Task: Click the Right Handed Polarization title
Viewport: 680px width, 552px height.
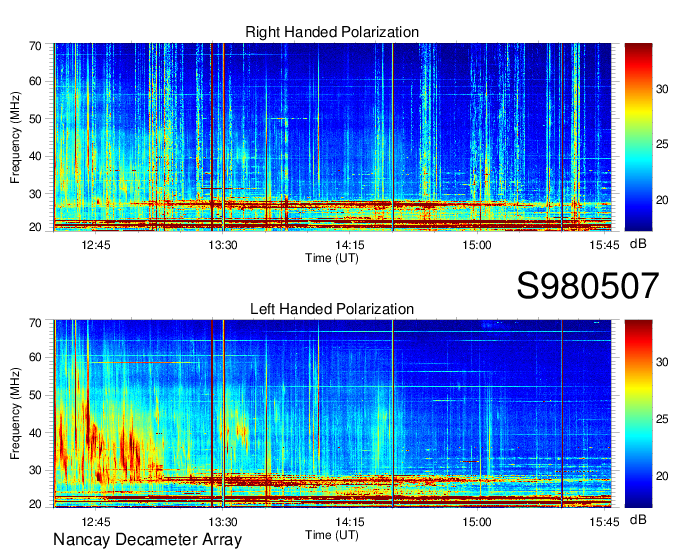Action: tap(332, 32)
